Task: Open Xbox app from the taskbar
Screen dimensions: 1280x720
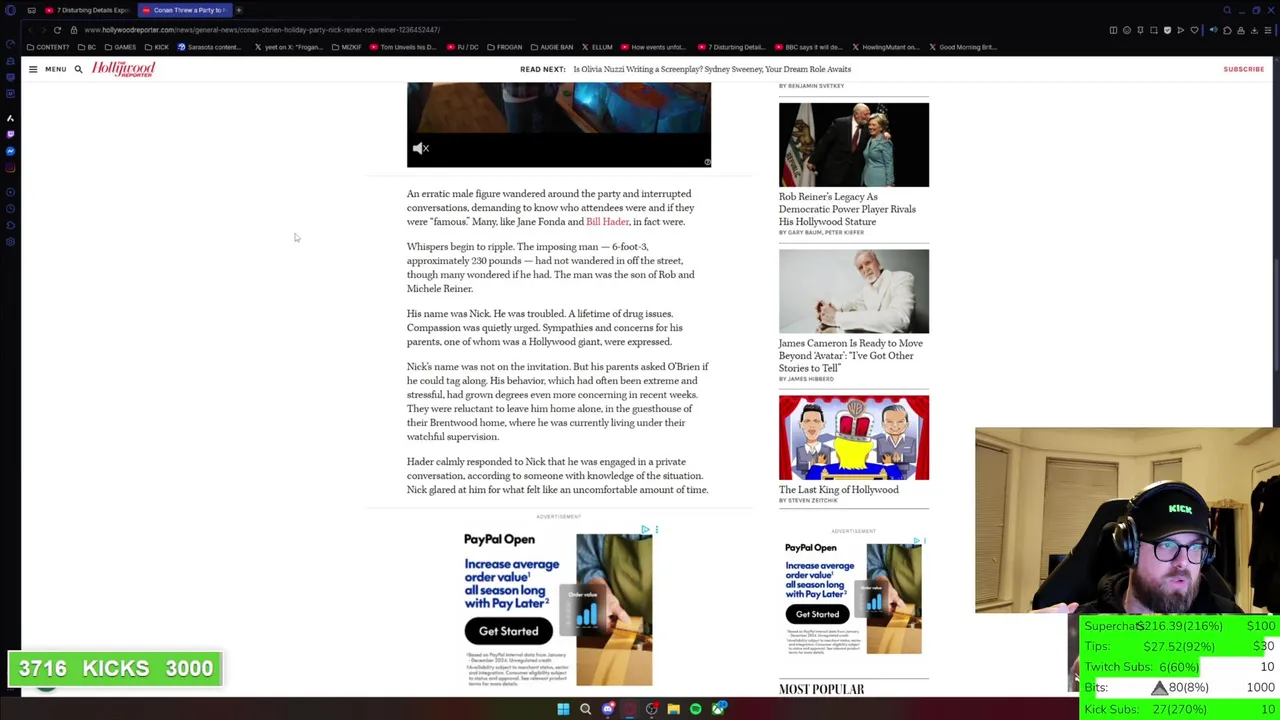Action: pyautogui.click(x=718, y=709)
